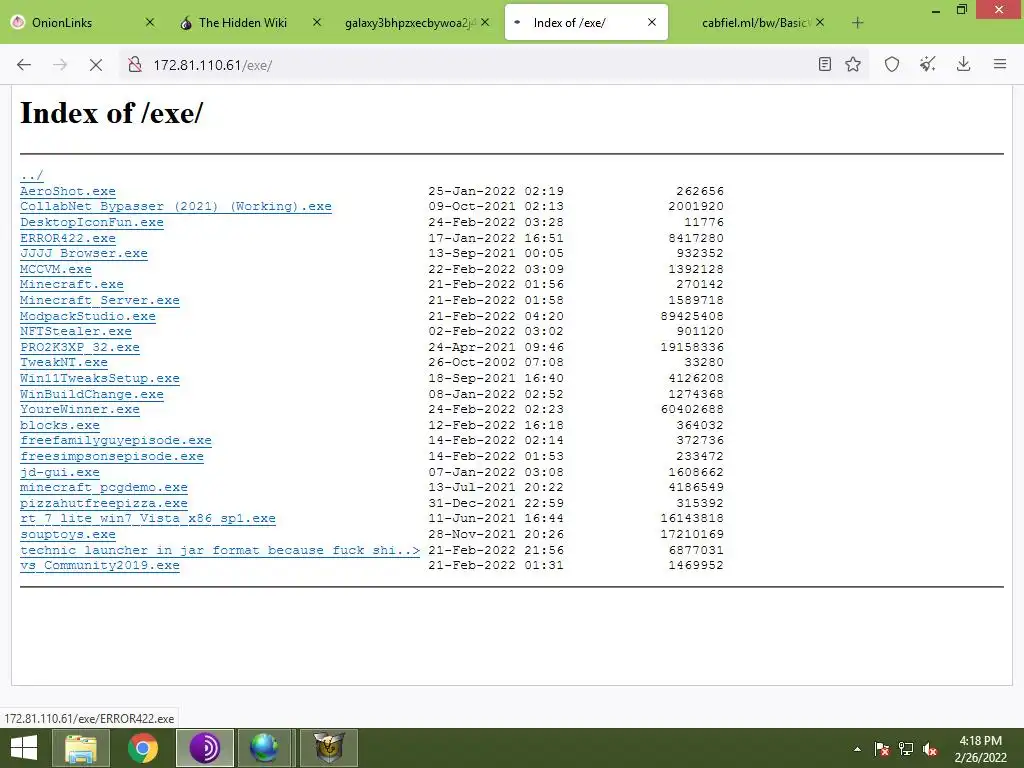This screenshot has width=1024, height=768.
Task: Bookmark this page with the star
Action: (x=853, y=64)
